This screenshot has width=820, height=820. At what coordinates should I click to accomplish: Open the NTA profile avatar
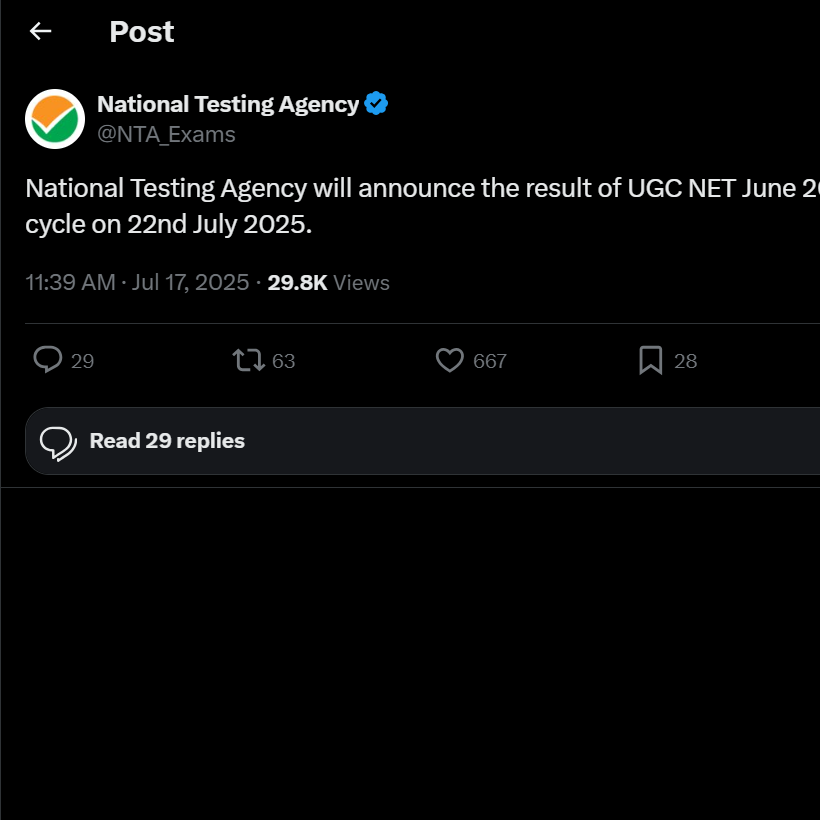(55, 119)
